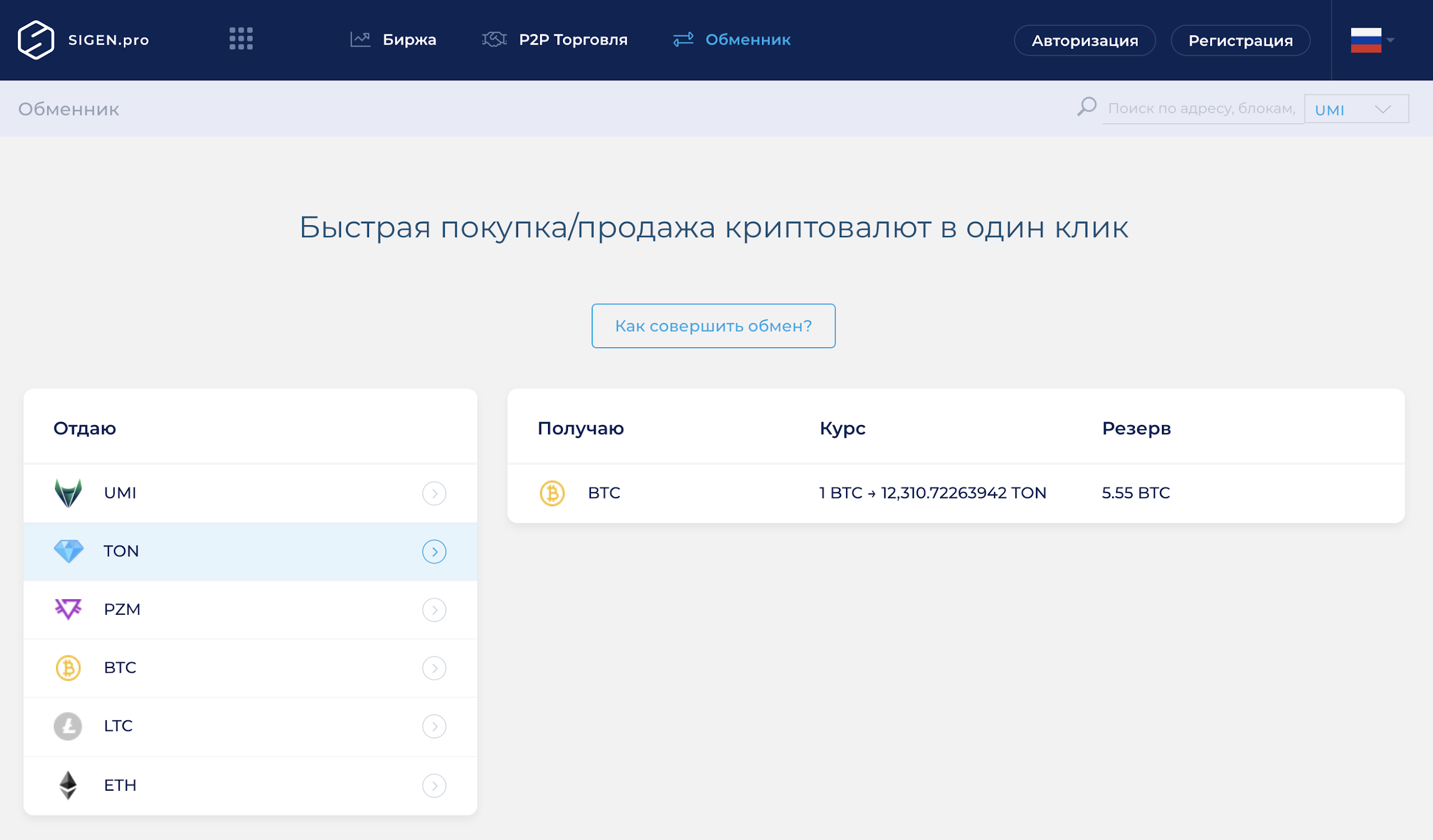1433x840 pixels.
Task: Open the UMI search network dropdown
Action: coord(1356,109)
